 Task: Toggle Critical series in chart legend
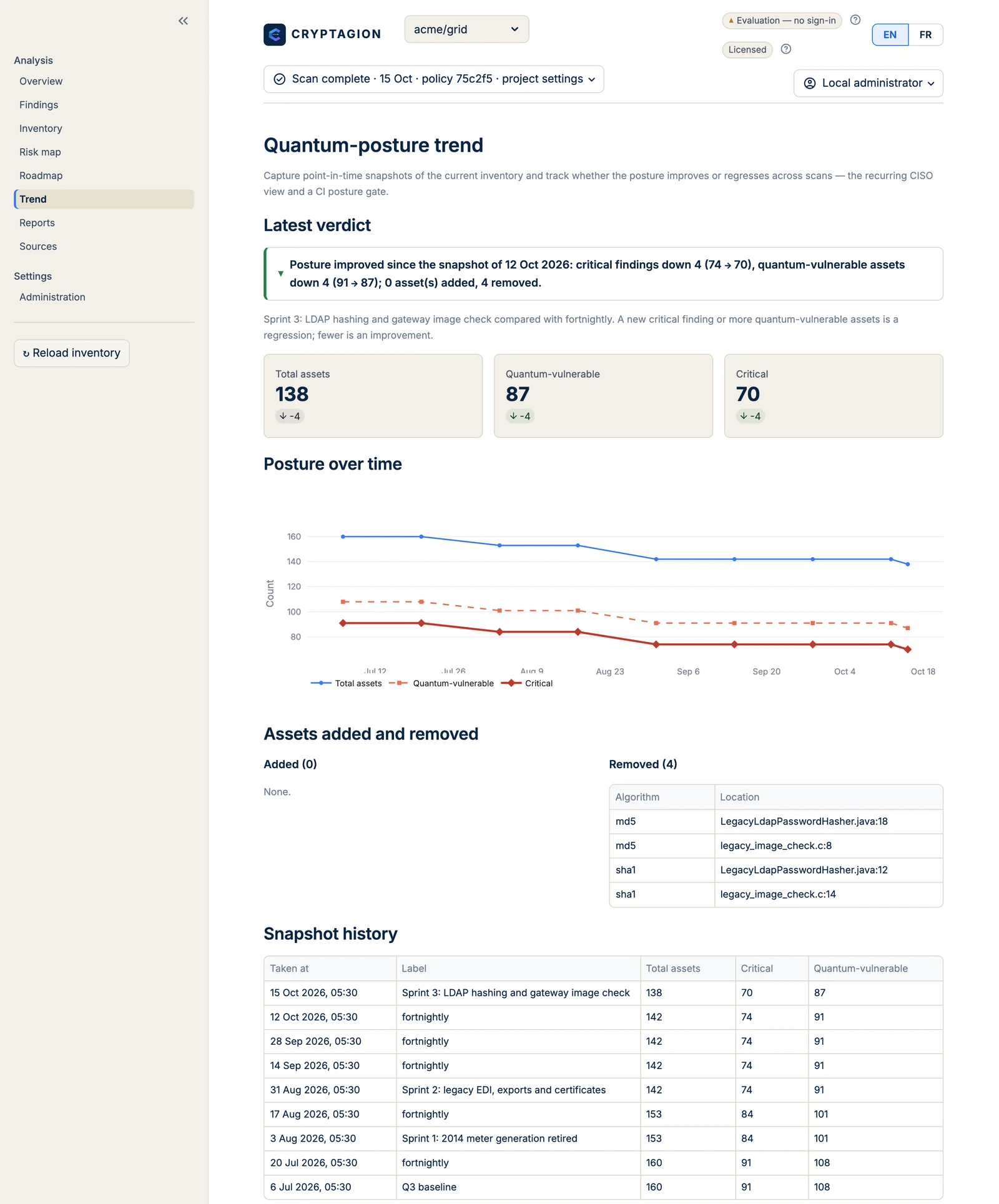pyautogui.click(x=527, y=683)
